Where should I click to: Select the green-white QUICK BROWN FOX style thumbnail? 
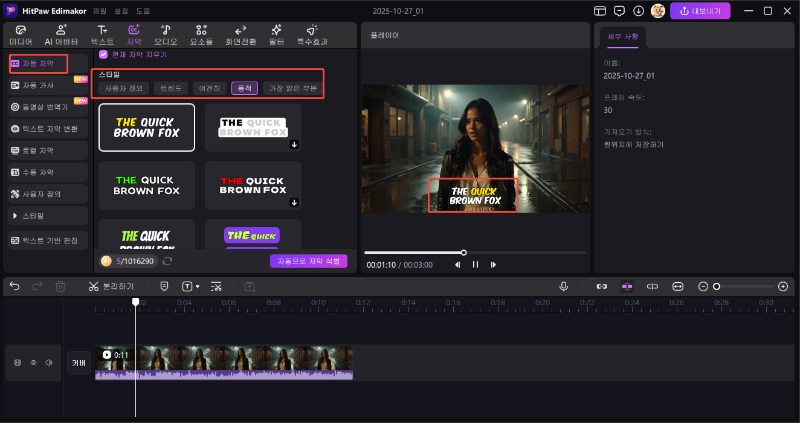146,185
